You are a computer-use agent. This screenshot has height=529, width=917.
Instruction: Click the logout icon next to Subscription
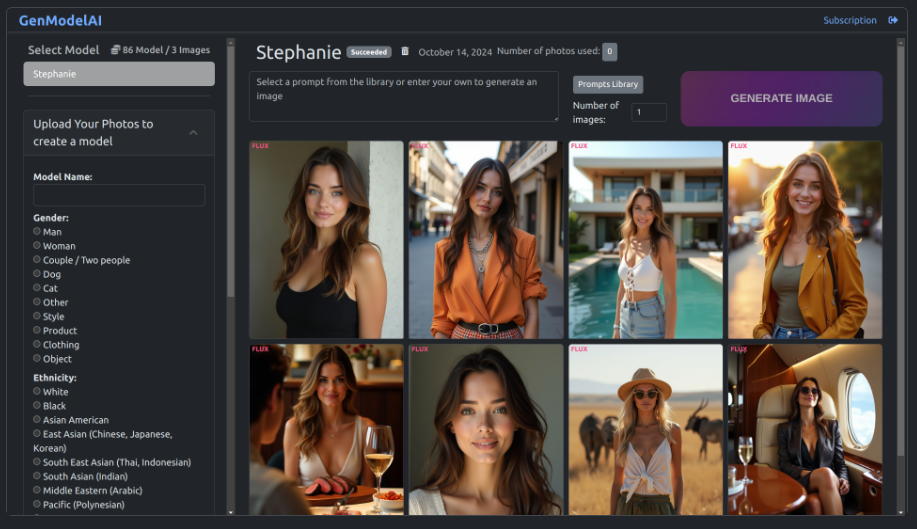coord(892,20)
